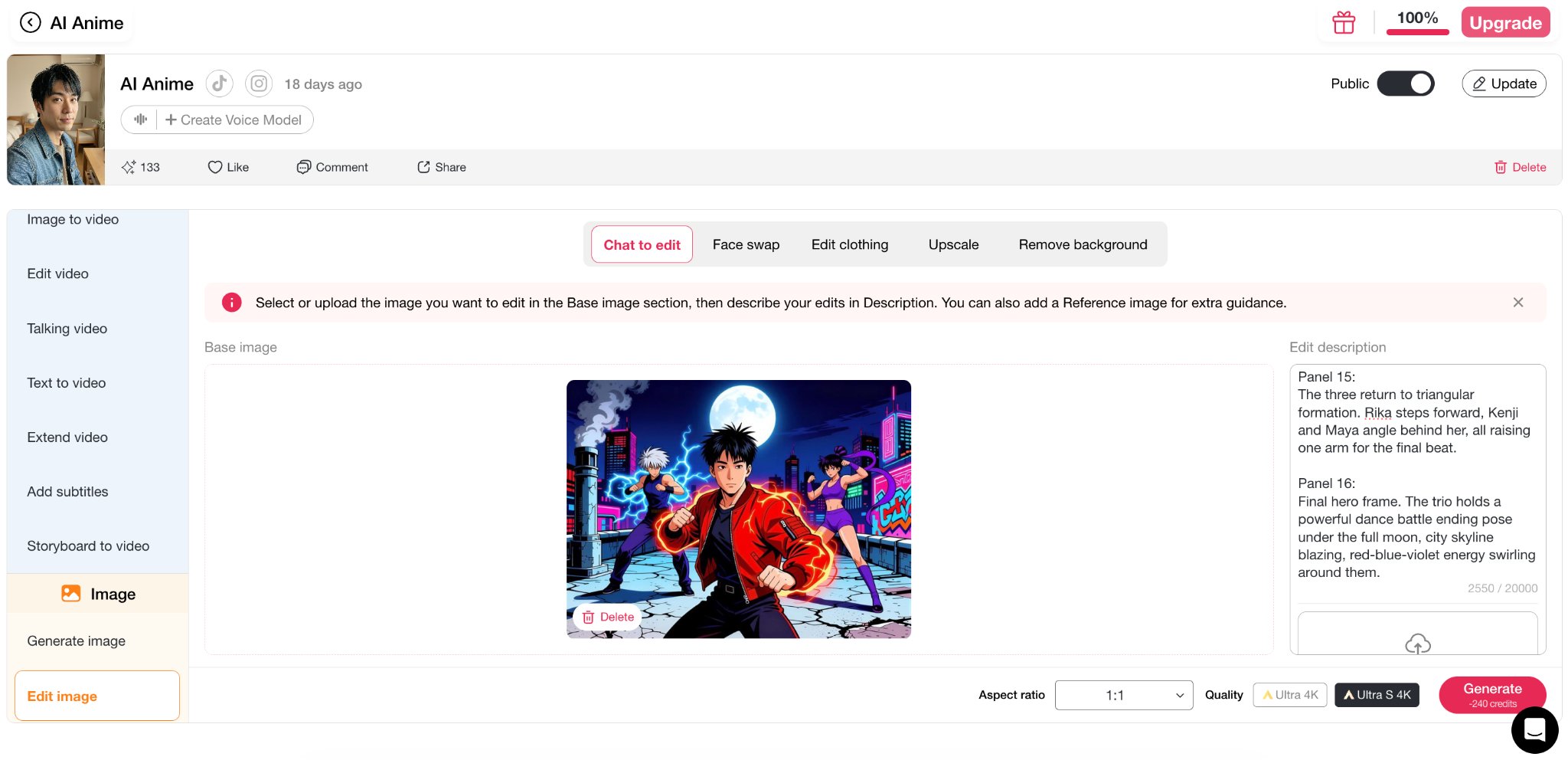Open the Instagram profile icon

259,84
